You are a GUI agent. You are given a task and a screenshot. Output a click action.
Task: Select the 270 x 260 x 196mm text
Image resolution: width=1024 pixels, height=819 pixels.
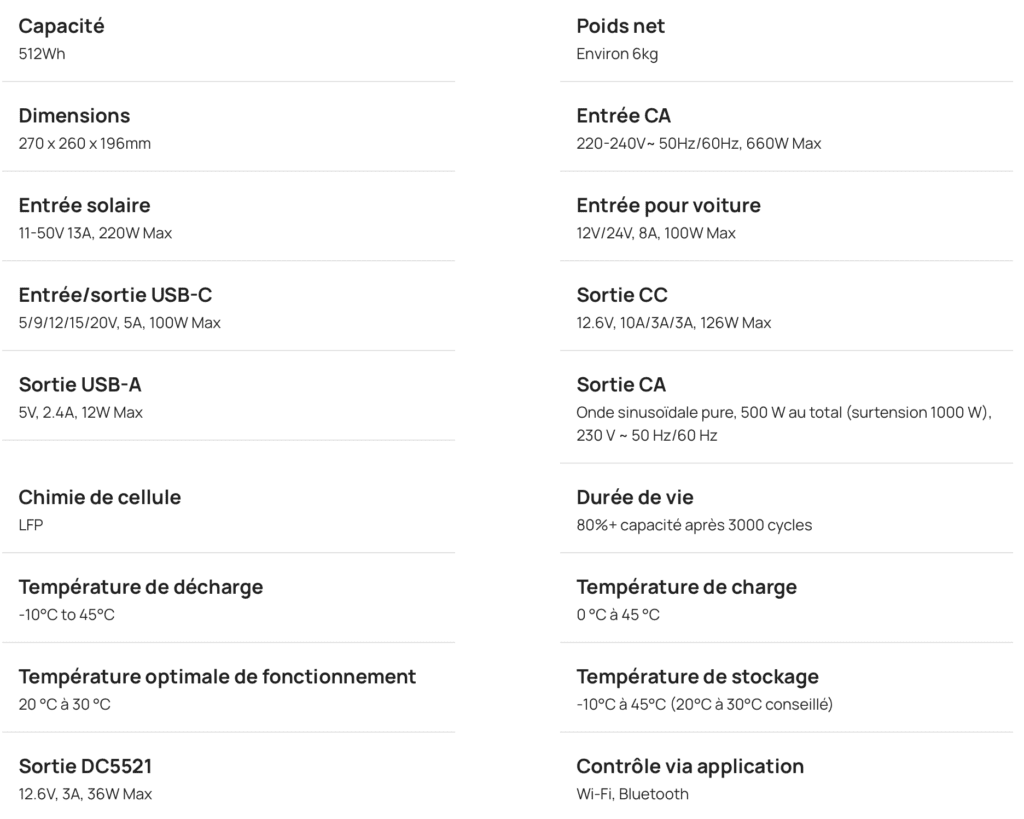[x=85, y=144]
